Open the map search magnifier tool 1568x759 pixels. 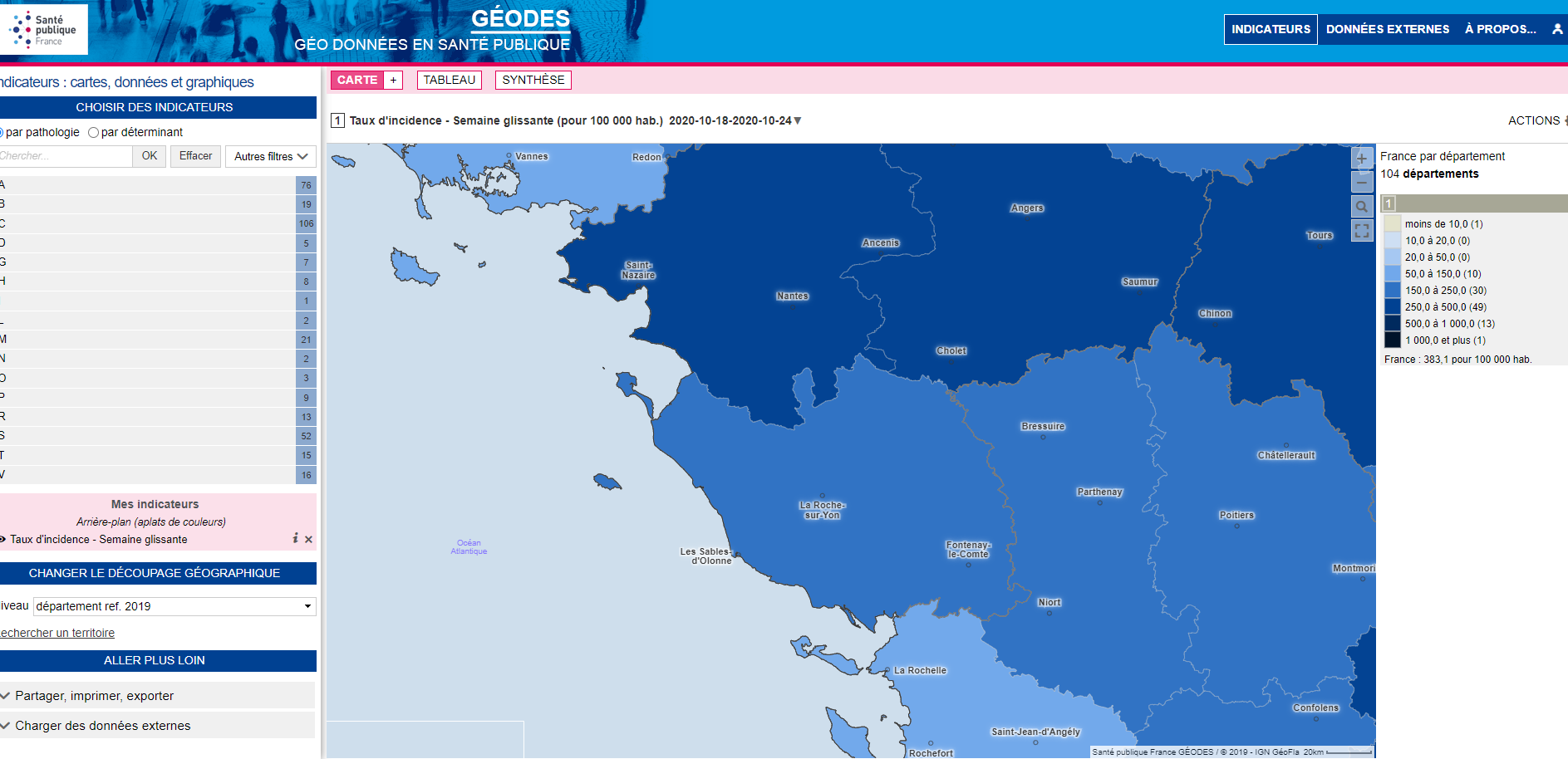click(x=1361, y=206)
